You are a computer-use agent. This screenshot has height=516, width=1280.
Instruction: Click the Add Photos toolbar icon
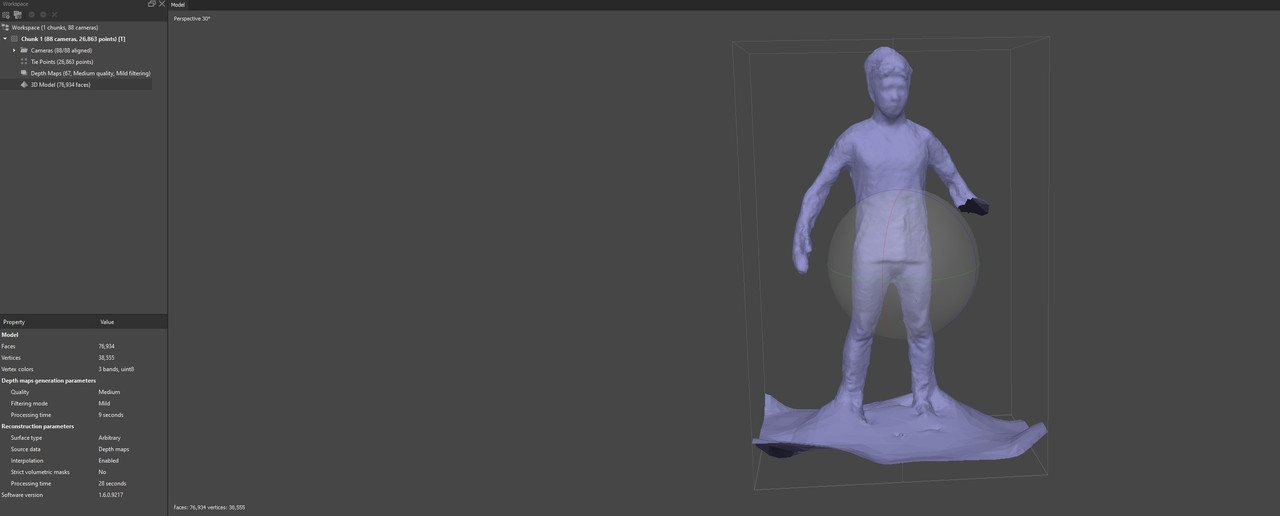[18, 15]
